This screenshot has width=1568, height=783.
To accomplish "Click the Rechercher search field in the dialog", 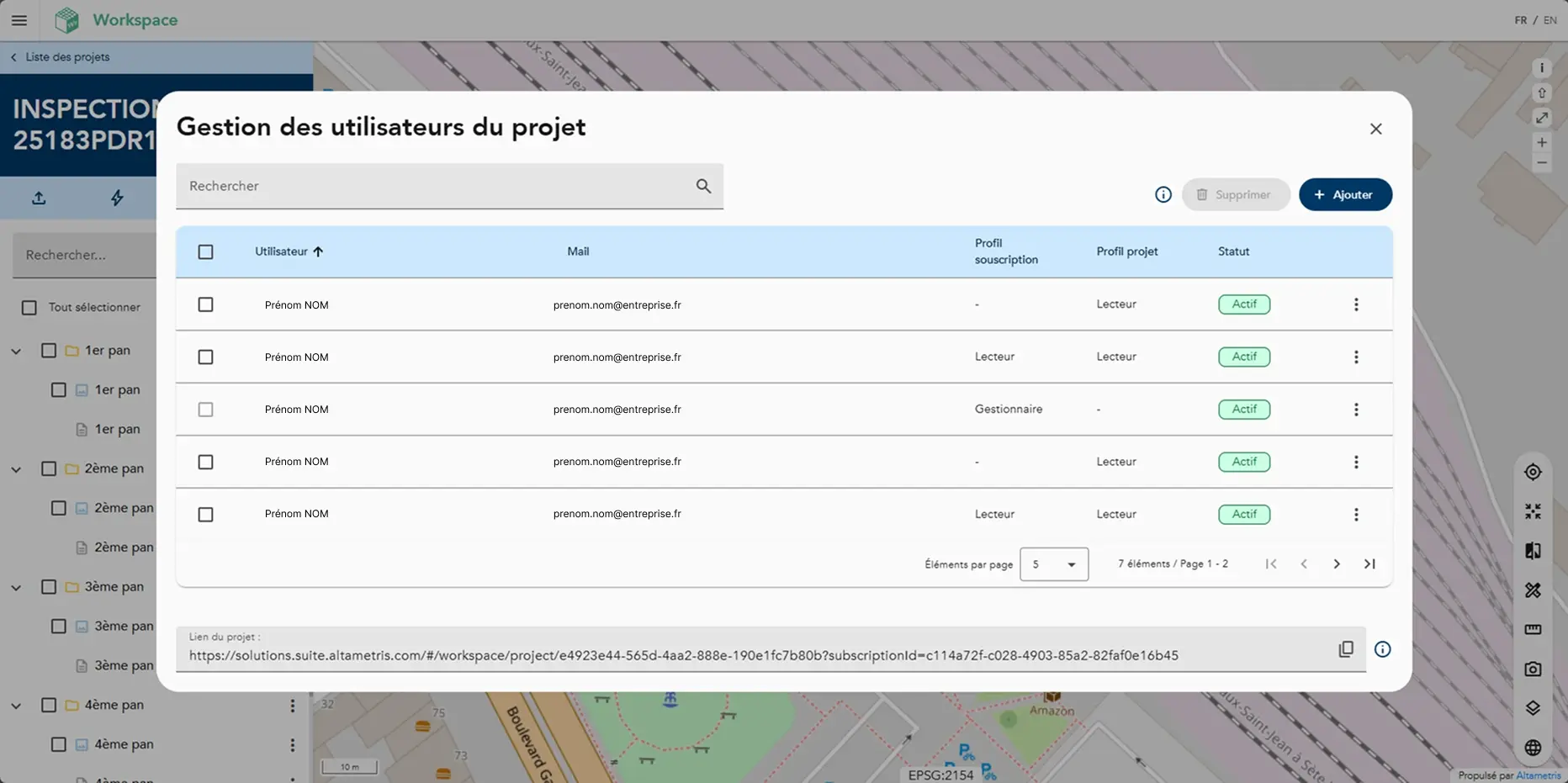I will [437, 186].
